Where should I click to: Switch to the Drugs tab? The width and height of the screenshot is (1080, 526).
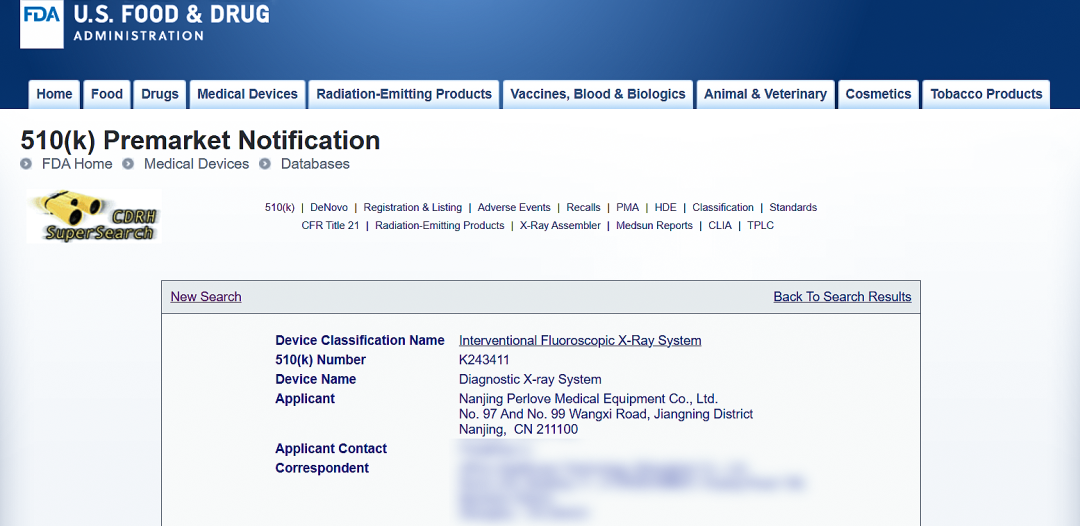(160, 94)
